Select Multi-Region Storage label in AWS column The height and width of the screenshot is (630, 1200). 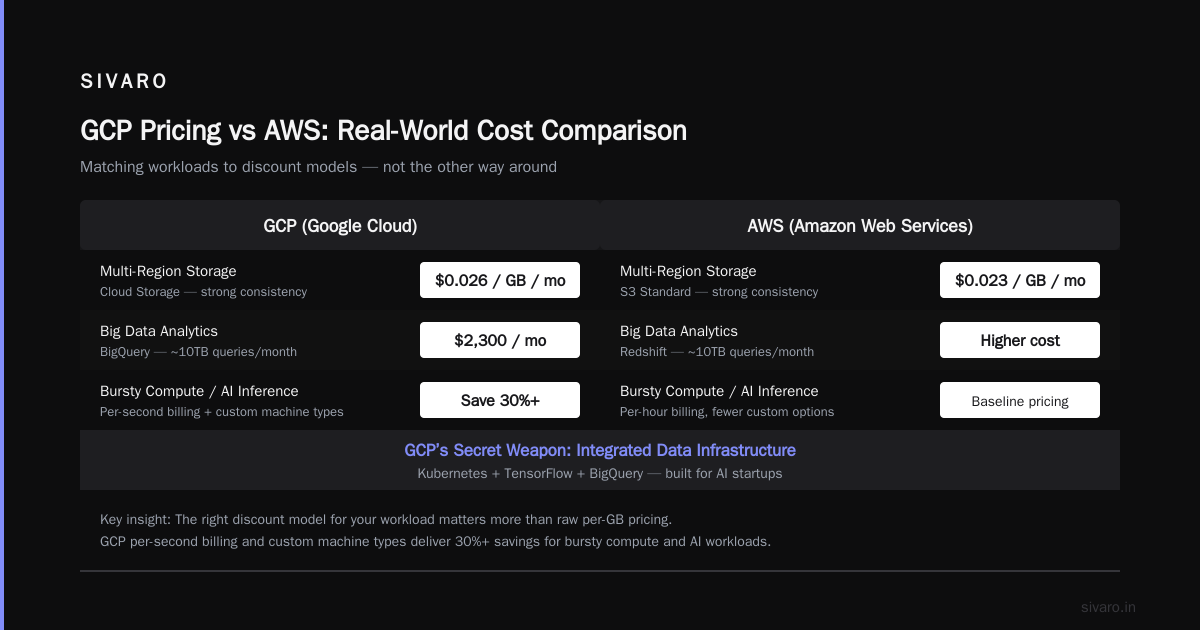[x=688, y=271]
